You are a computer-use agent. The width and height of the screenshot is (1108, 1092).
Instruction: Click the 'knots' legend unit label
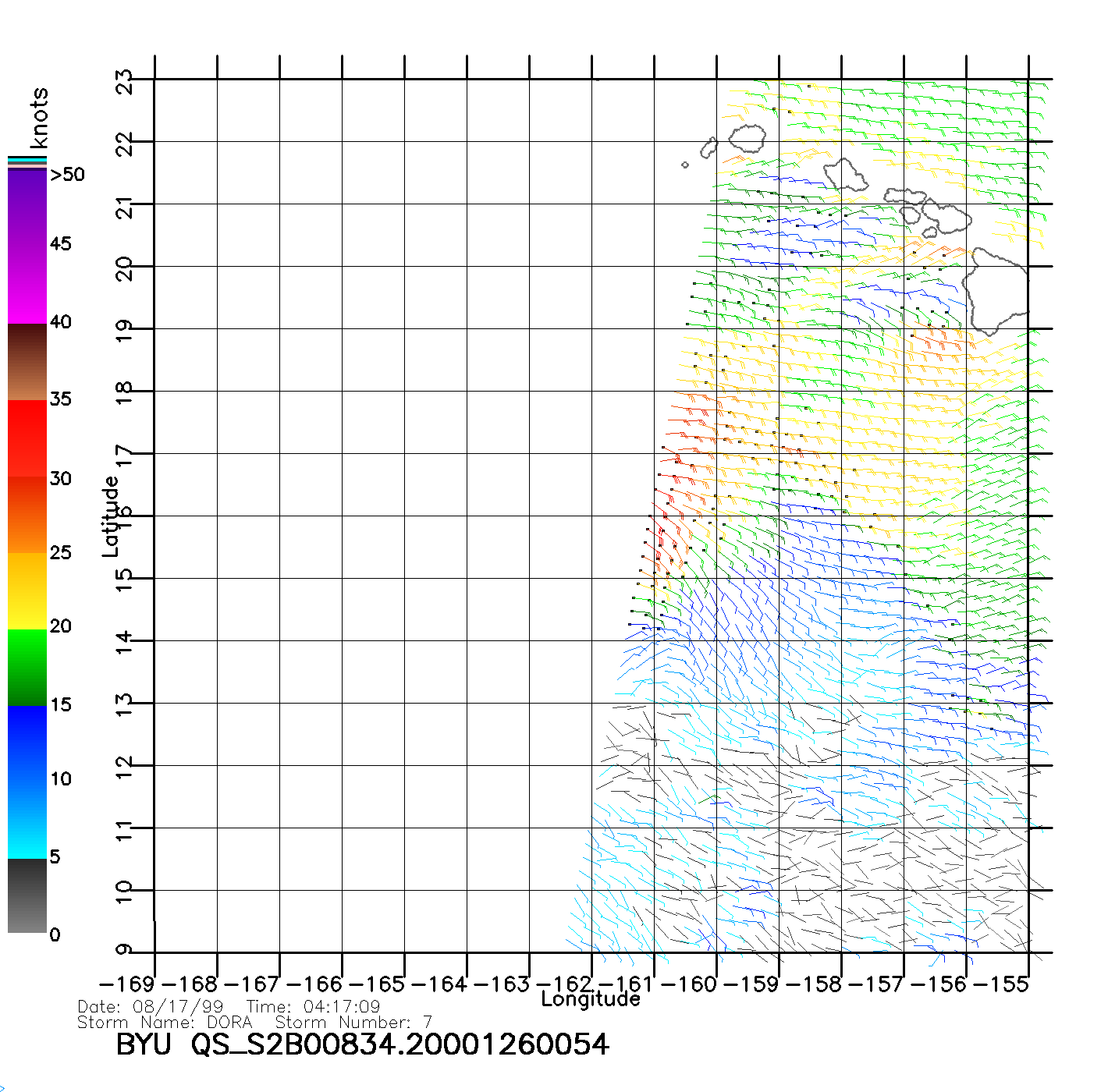point(39,118)
